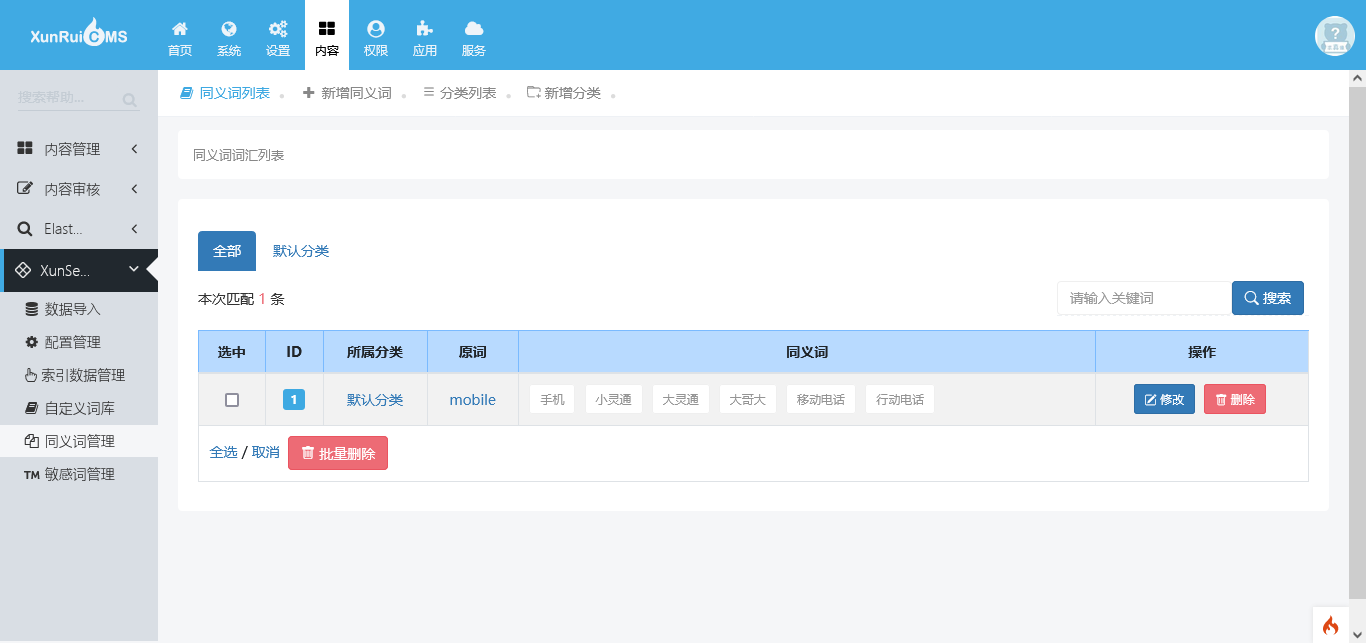
Task: Focus the 搜索帮助 sidebar search field
Action: 66,98
